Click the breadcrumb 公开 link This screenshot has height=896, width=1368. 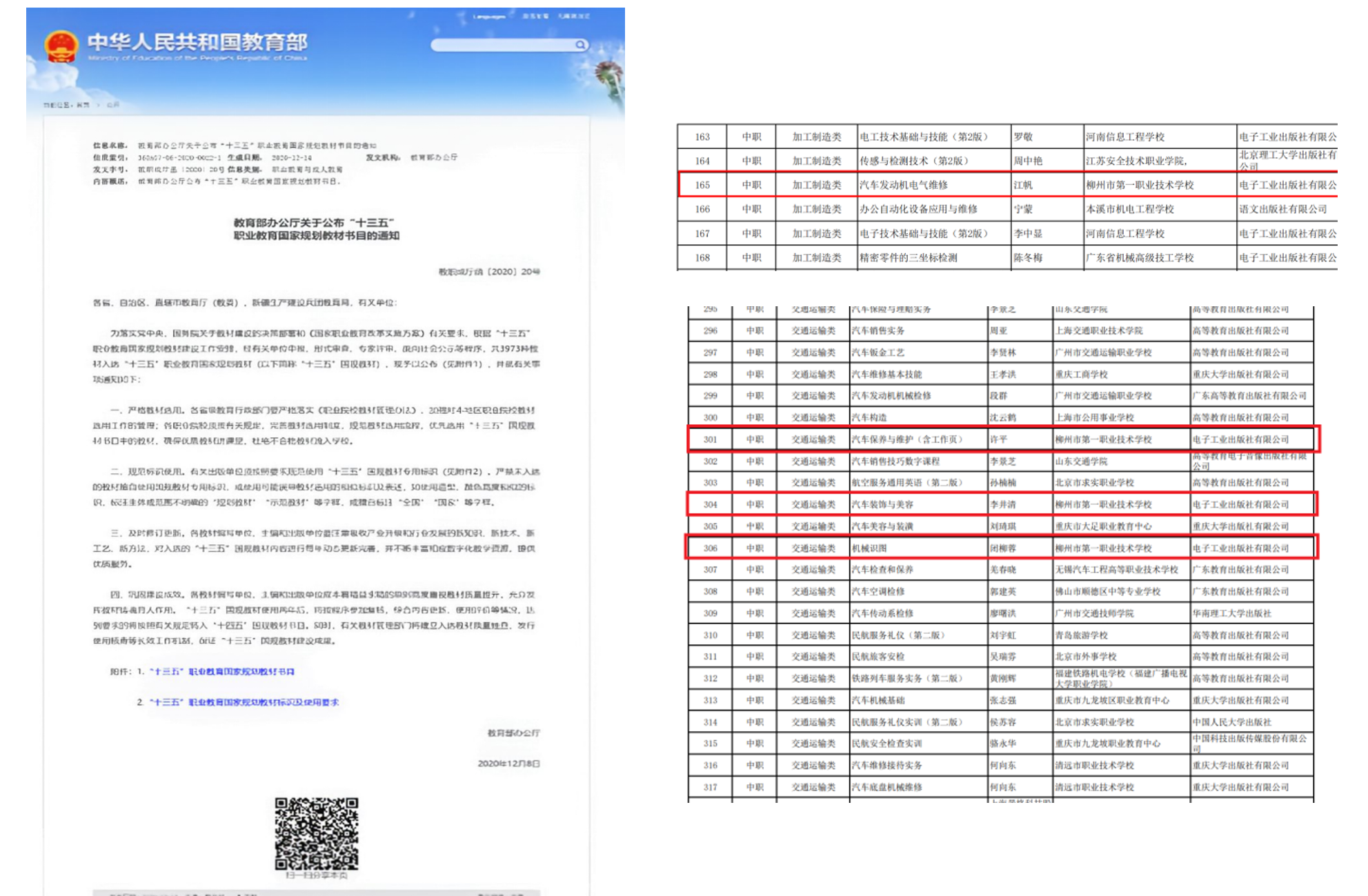click(114, 105)
